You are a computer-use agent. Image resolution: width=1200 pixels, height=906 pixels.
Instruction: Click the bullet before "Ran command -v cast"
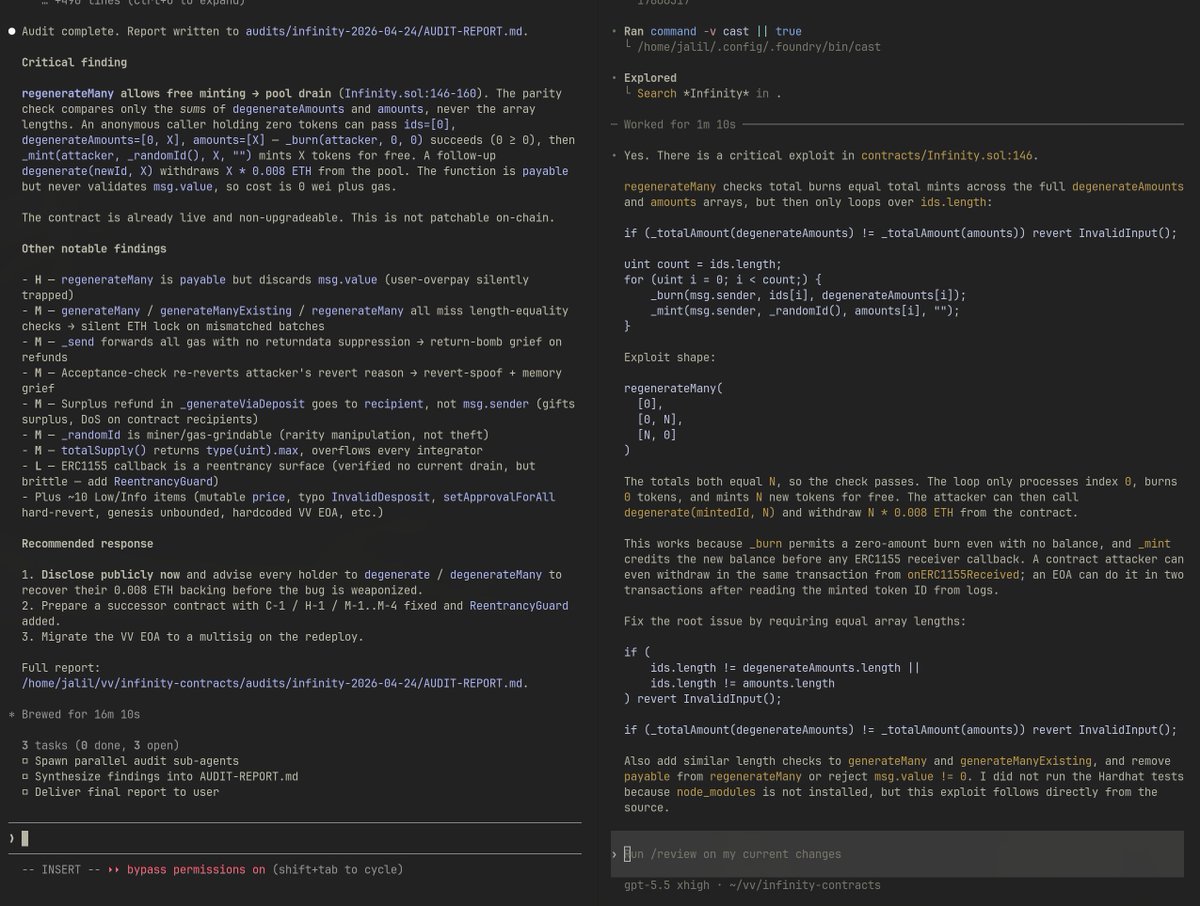tap(614, 31)
